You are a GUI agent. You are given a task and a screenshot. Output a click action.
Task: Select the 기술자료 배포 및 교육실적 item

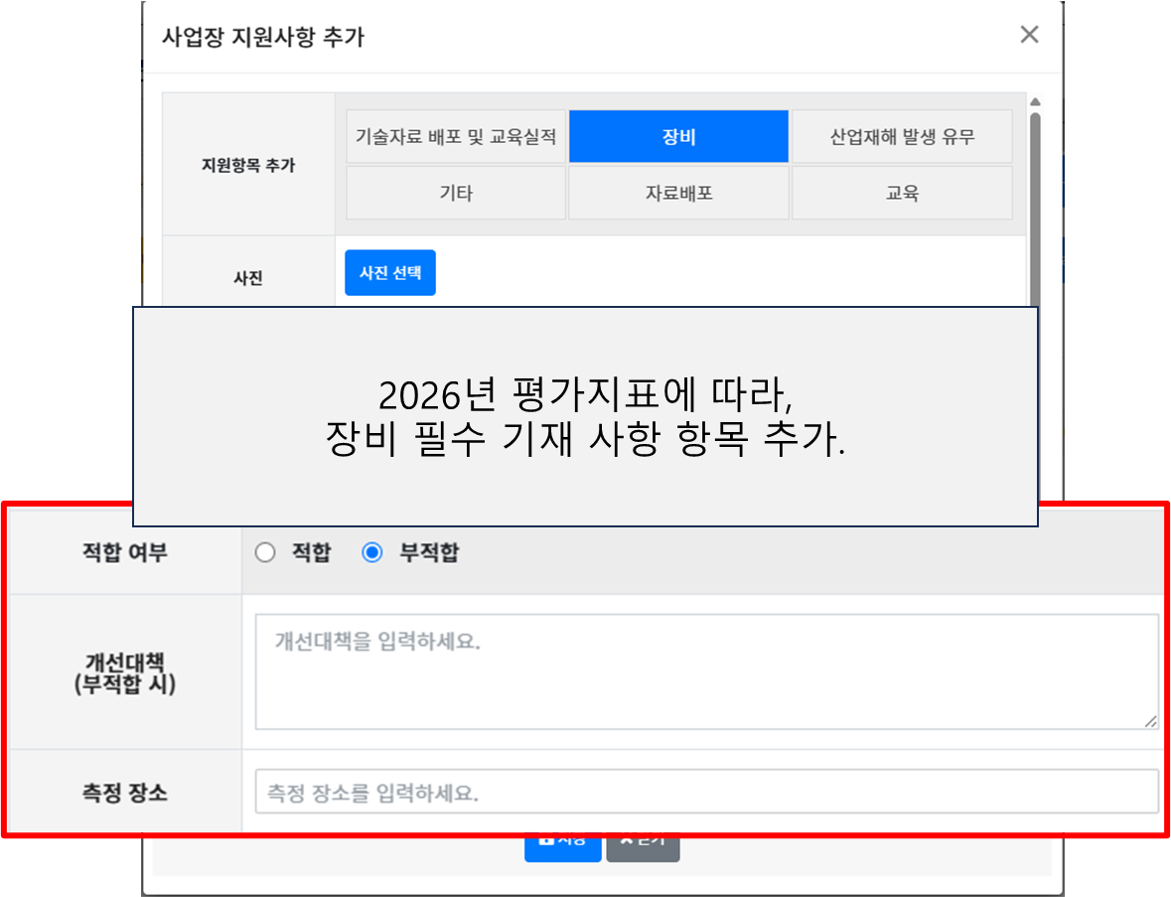456,137
